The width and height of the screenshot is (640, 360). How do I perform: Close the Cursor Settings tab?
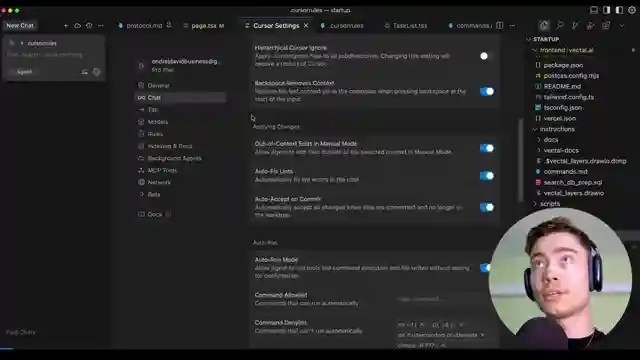(x=306, y=25)
